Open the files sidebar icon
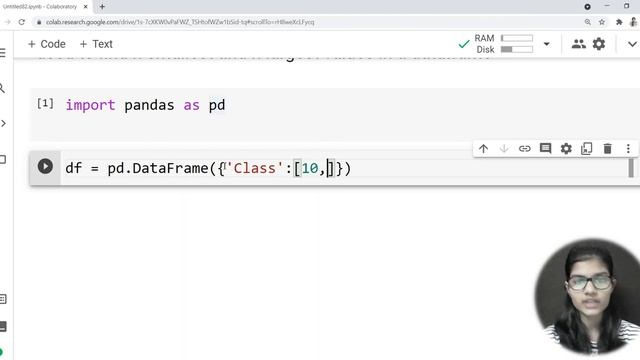 click(3, 159)
